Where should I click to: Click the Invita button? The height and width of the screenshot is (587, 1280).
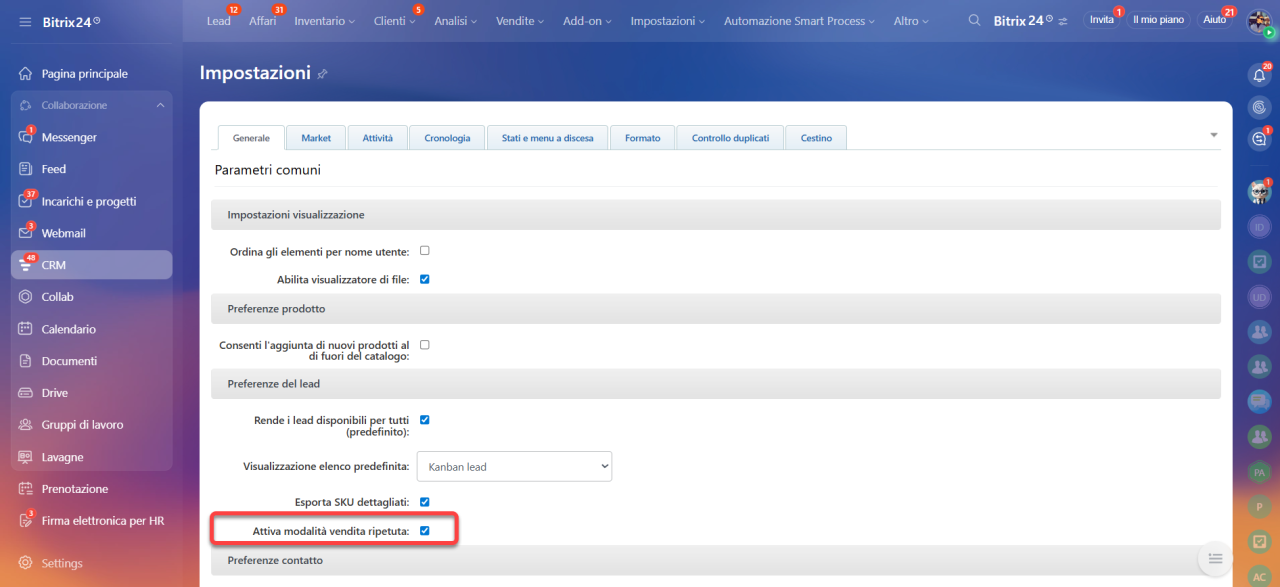pos(1102,20)
